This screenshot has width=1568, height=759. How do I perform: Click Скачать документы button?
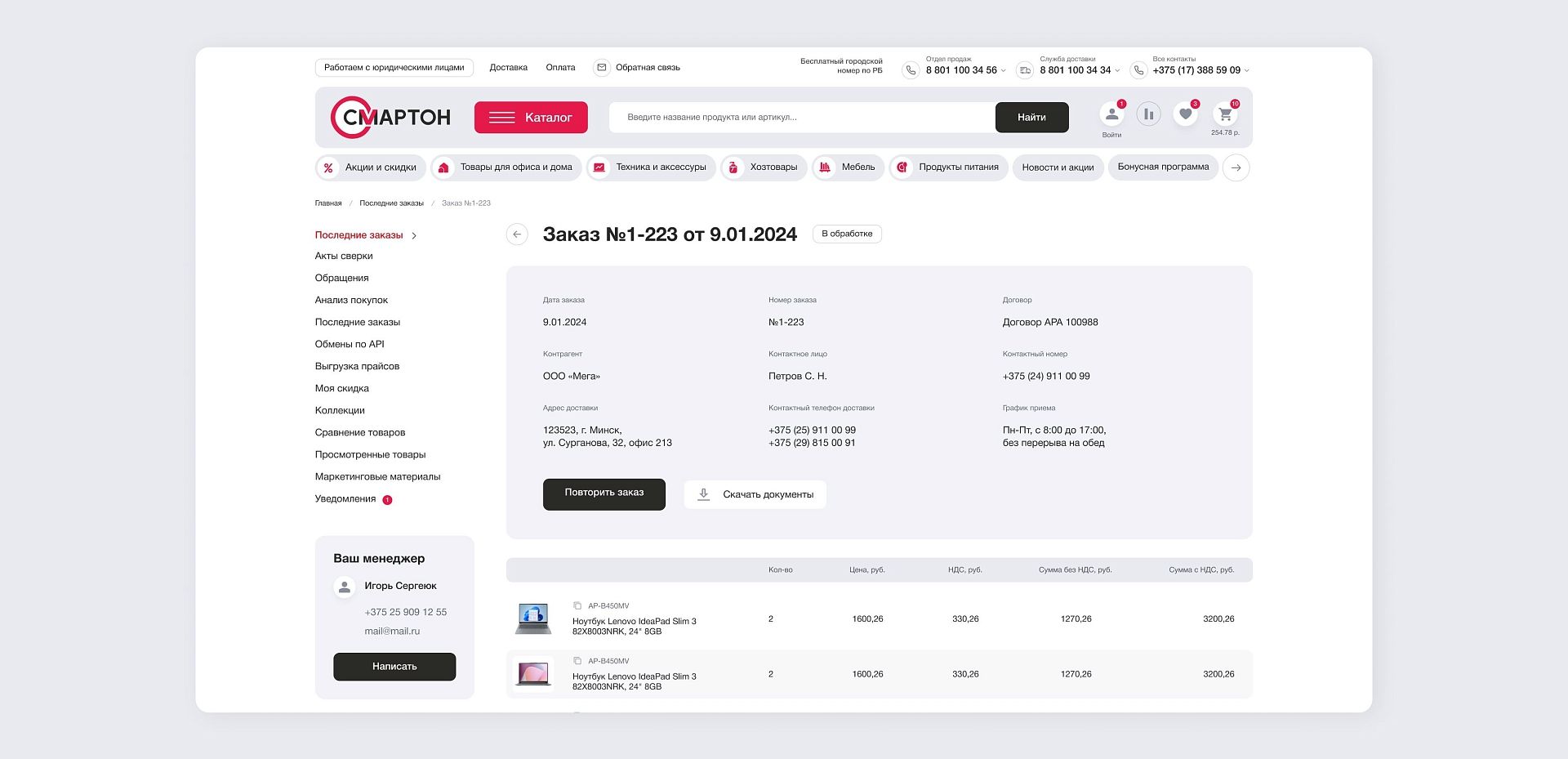point(755,494)
